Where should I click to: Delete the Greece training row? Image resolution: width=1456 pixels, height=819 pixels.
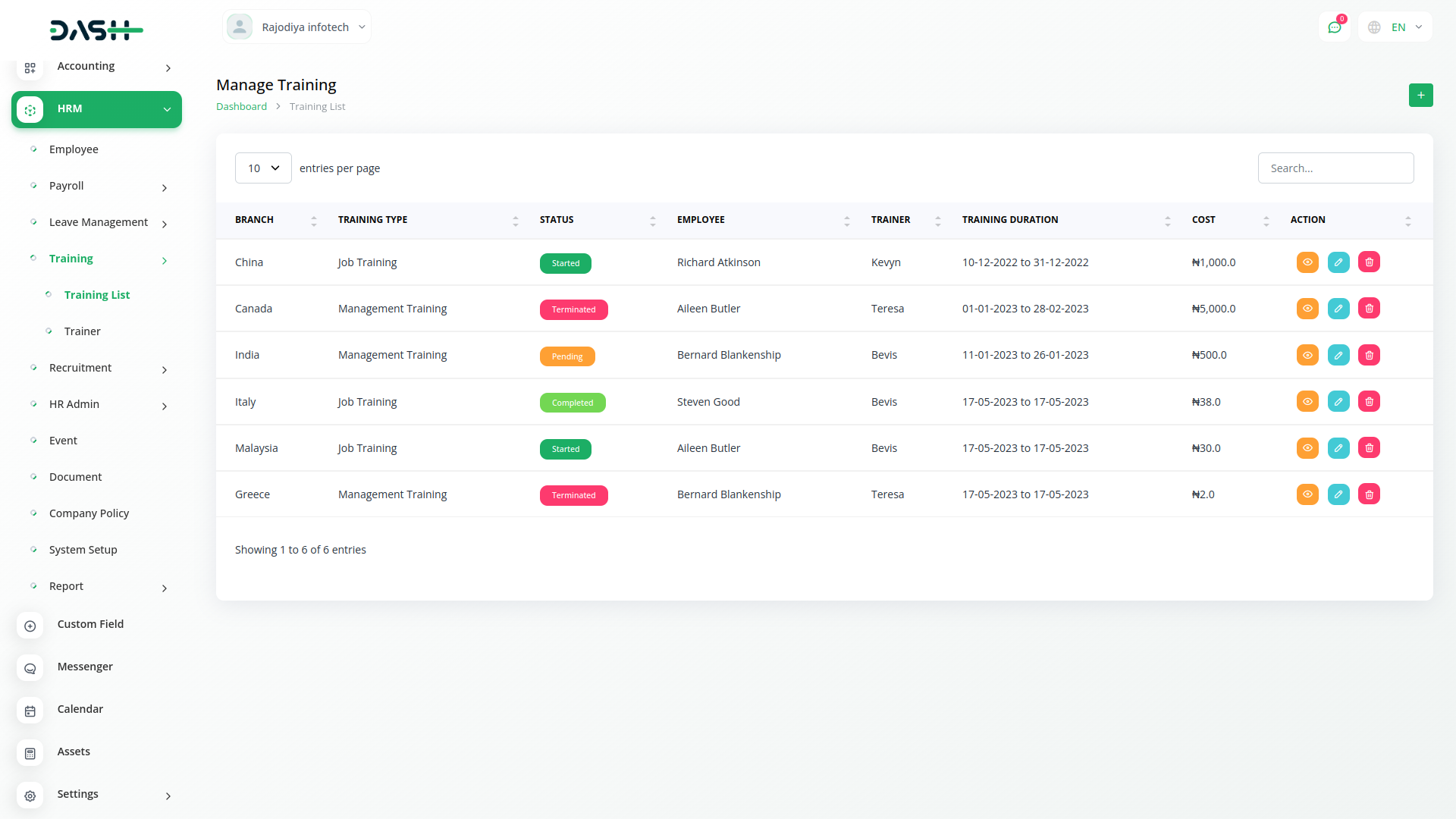(1369, 494)
